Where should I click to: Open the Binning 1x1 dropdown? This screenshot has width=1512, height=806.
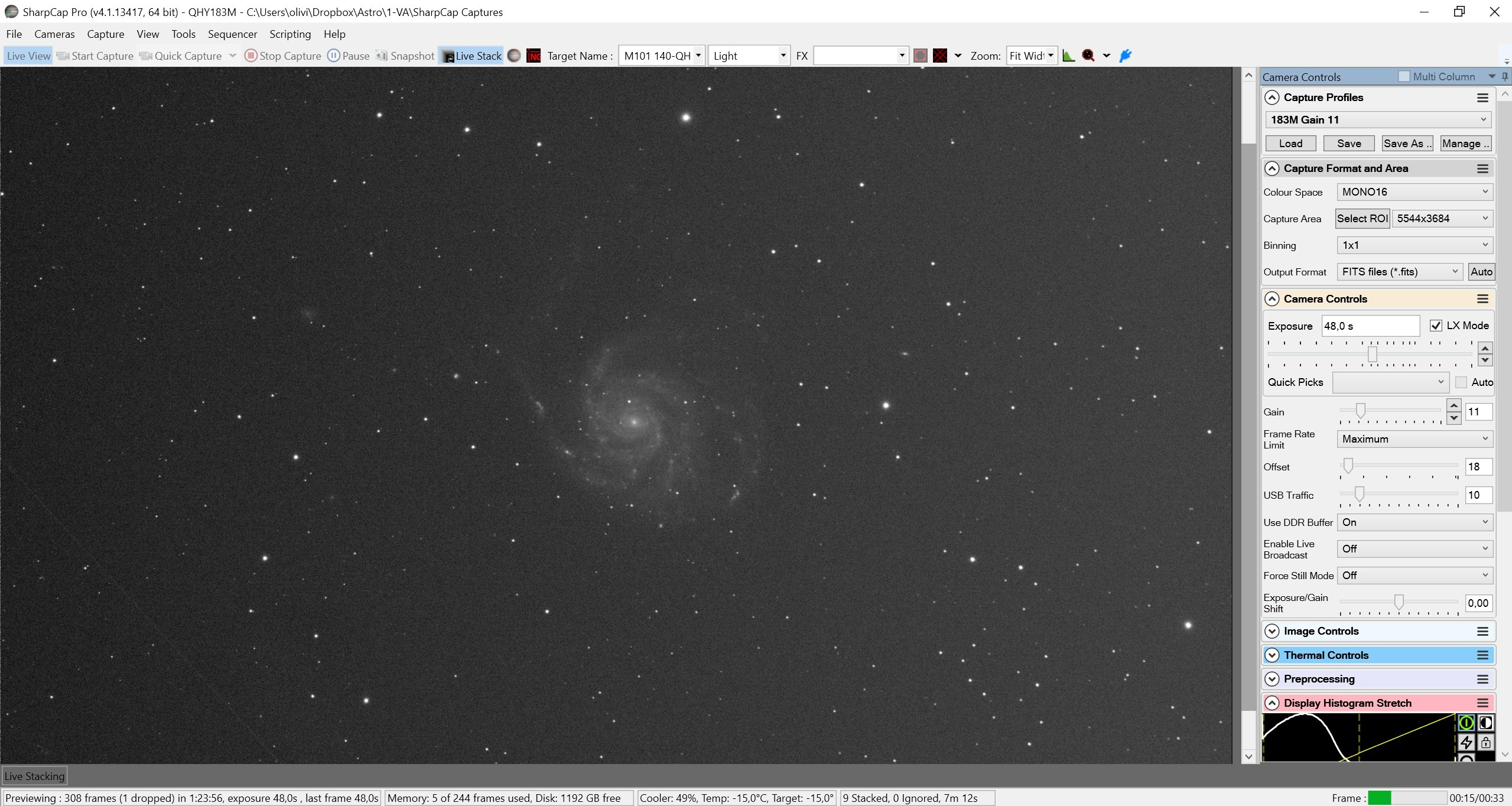1415,245
